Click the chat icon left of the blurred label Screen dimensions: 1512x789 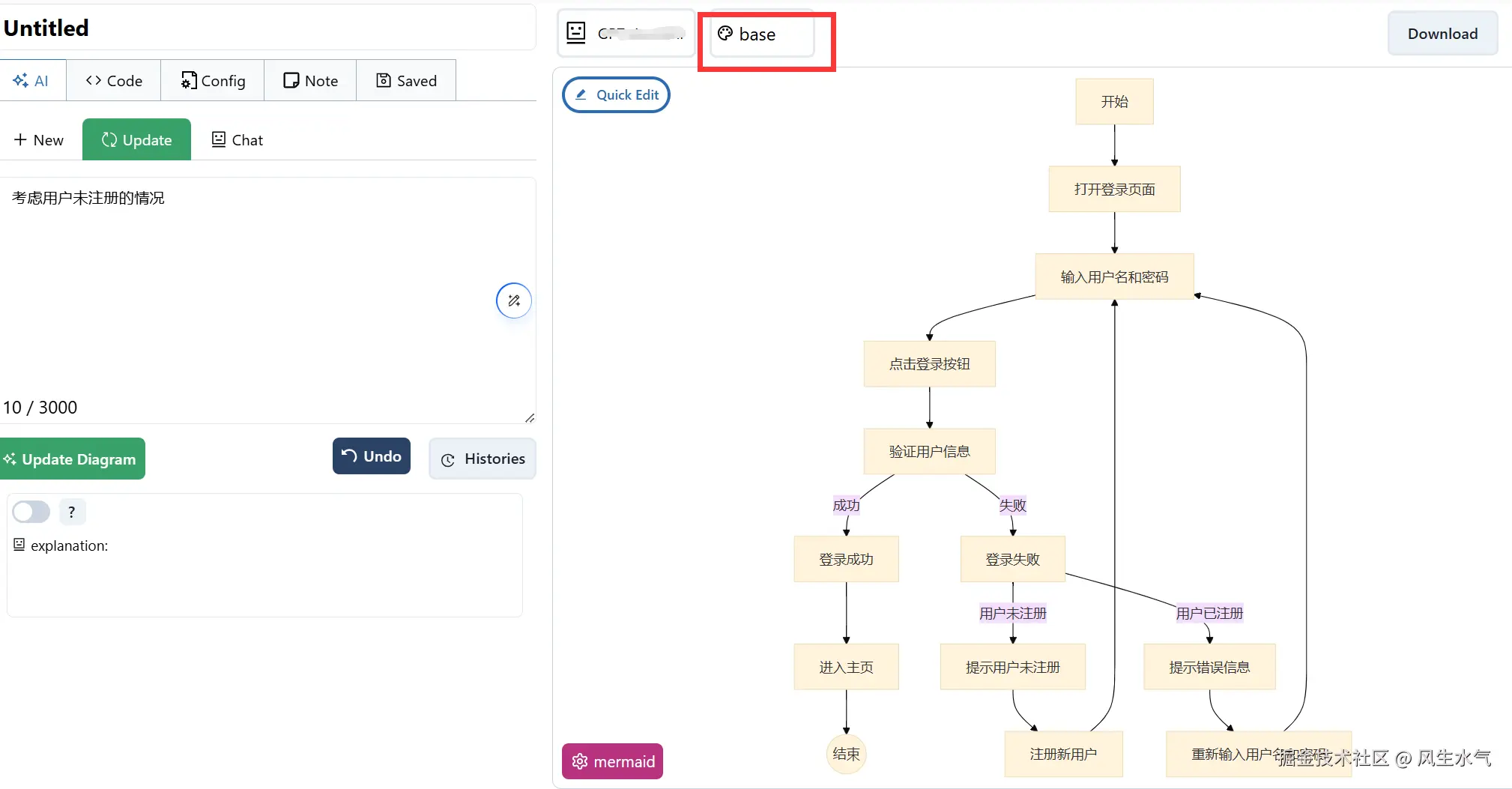coord(575,32)
